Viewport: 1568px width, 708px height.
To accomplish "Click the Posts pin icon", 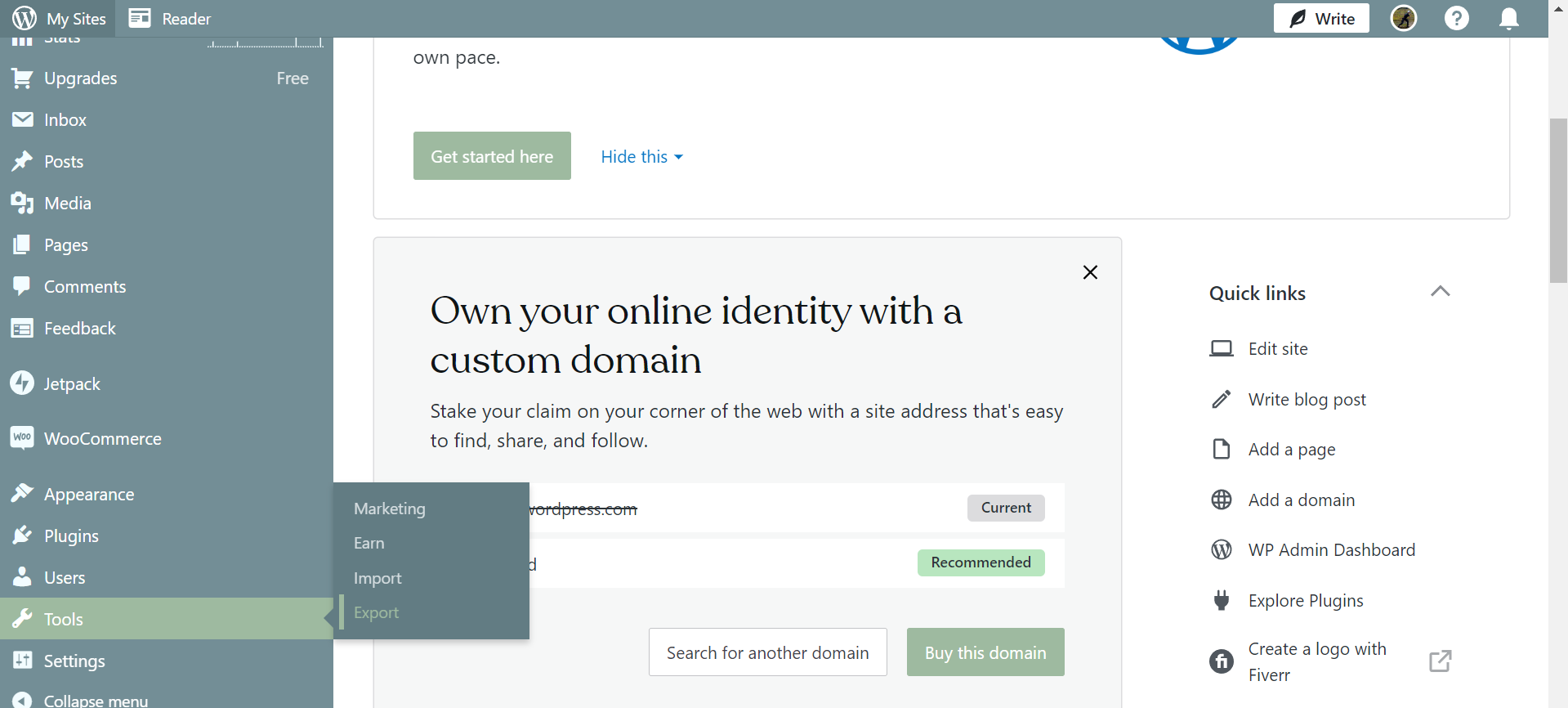I will click(22, 161).
